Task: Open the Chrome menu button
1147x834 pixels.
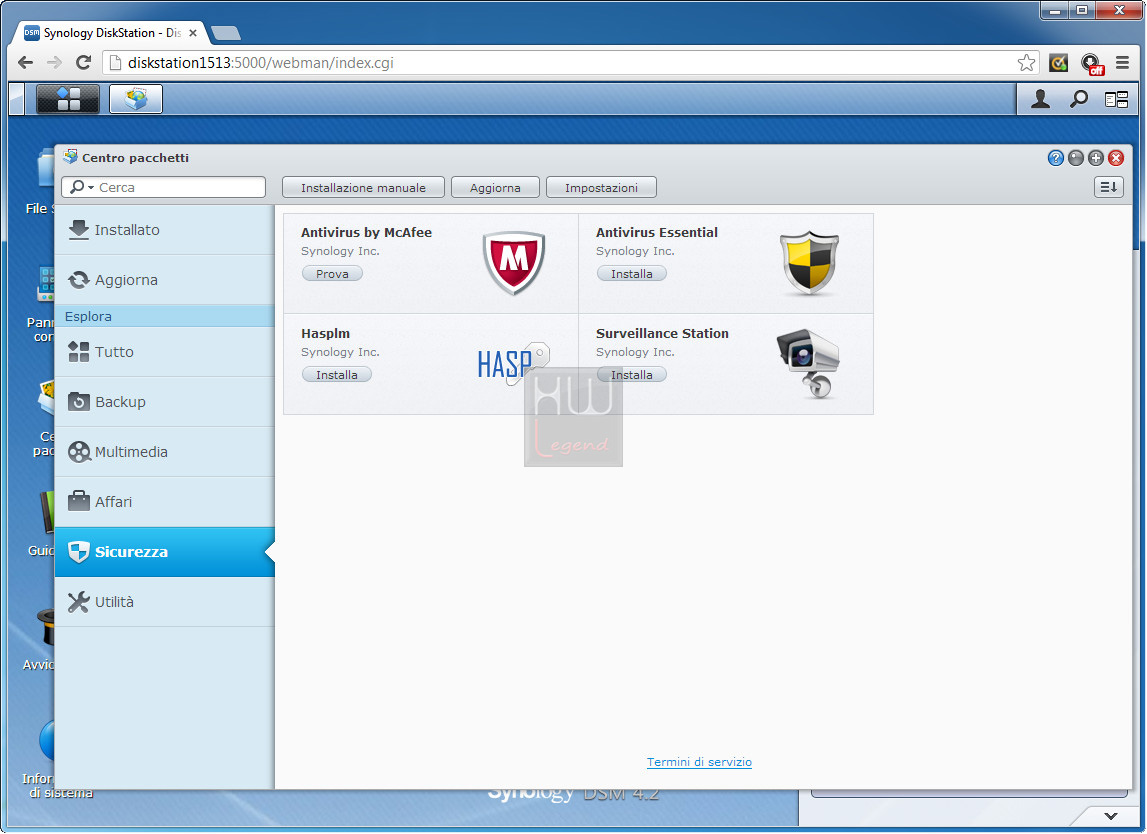Action: [x=1122, y=63]
